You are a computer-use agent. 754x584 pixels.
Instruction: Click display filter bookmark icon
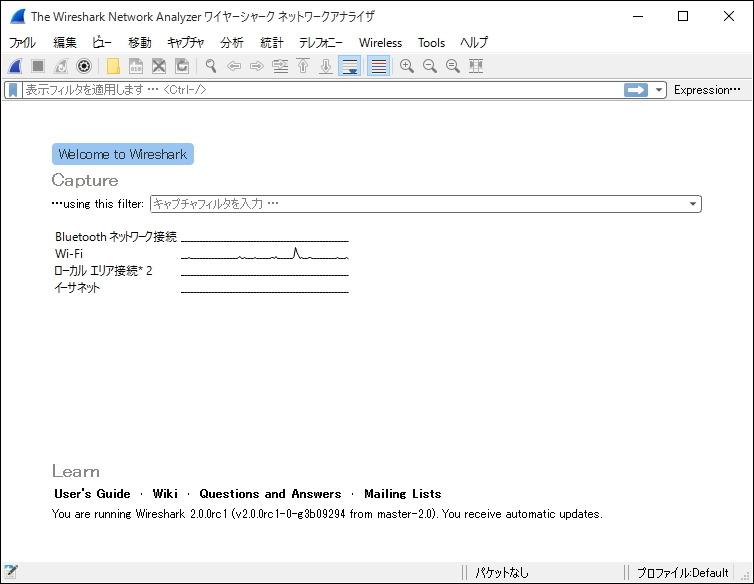click(13, 90)
